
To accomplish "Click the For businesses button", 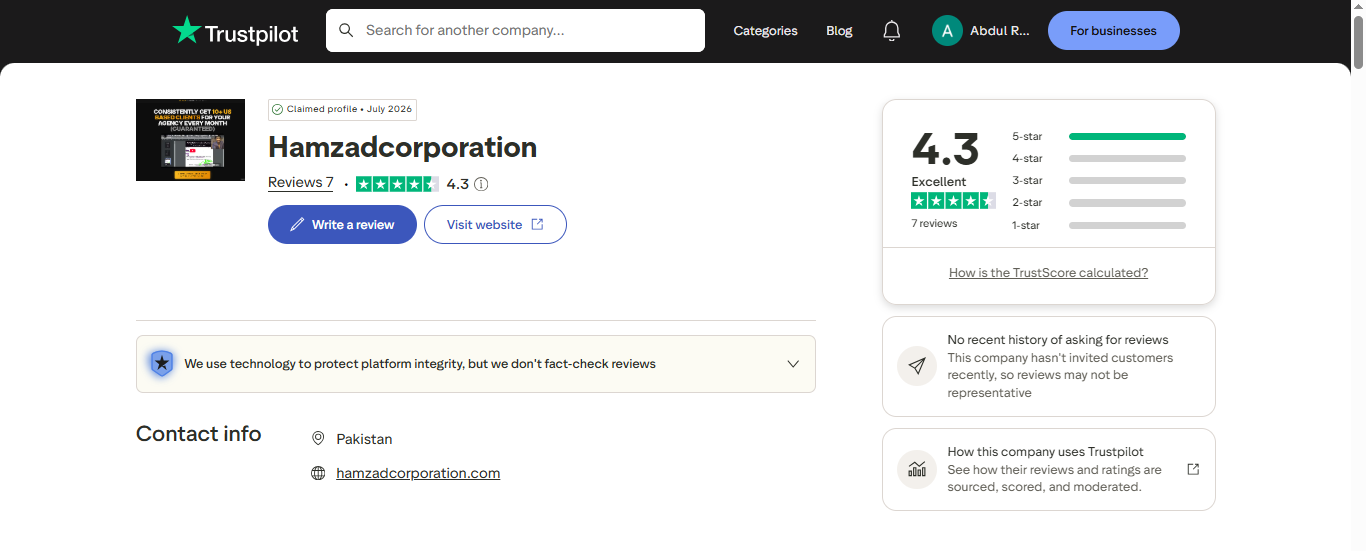I will tap(1113, 31).
